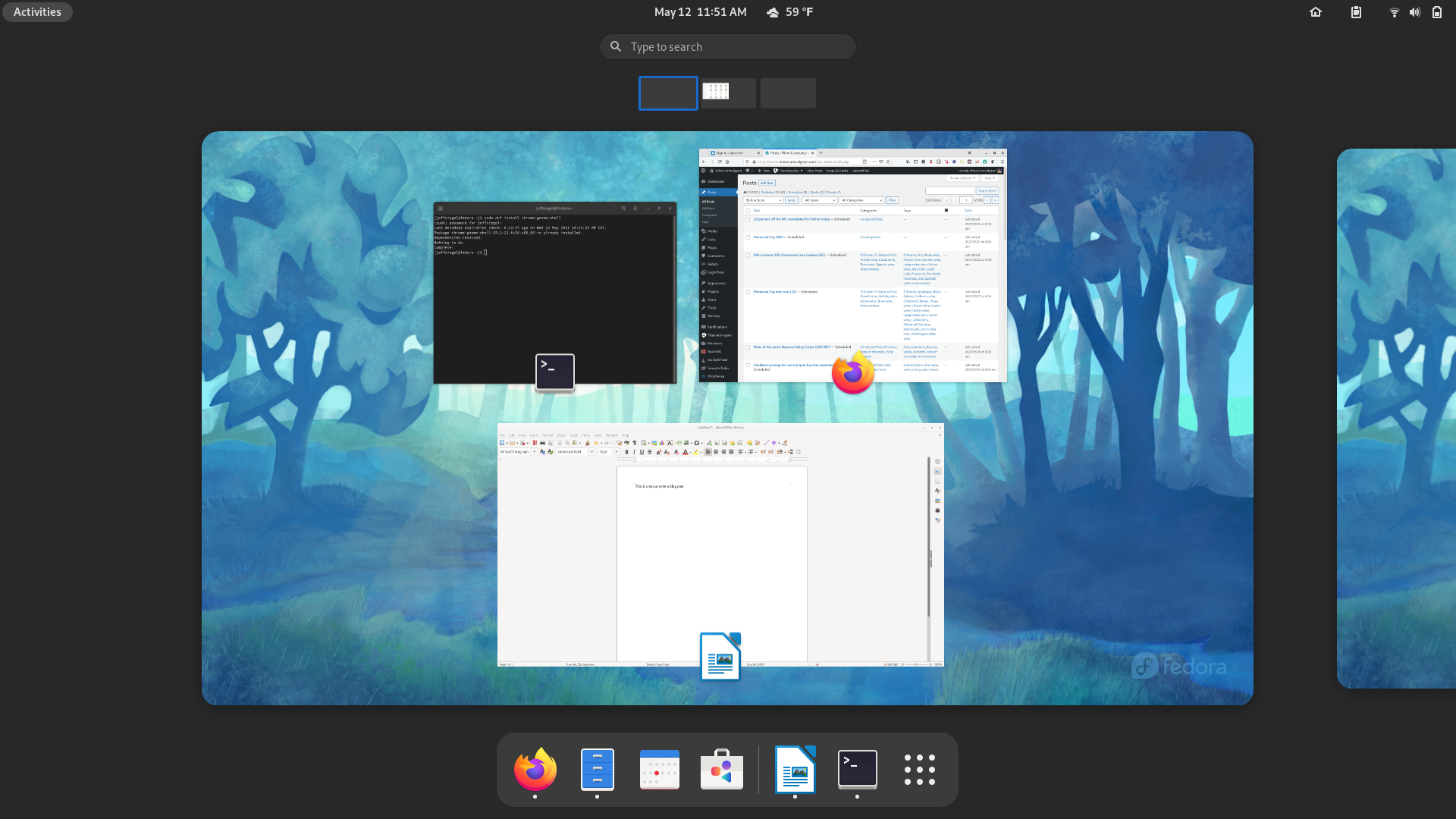
Task: Open the Terminal from the dock
Action: click(x=858, y=769)
